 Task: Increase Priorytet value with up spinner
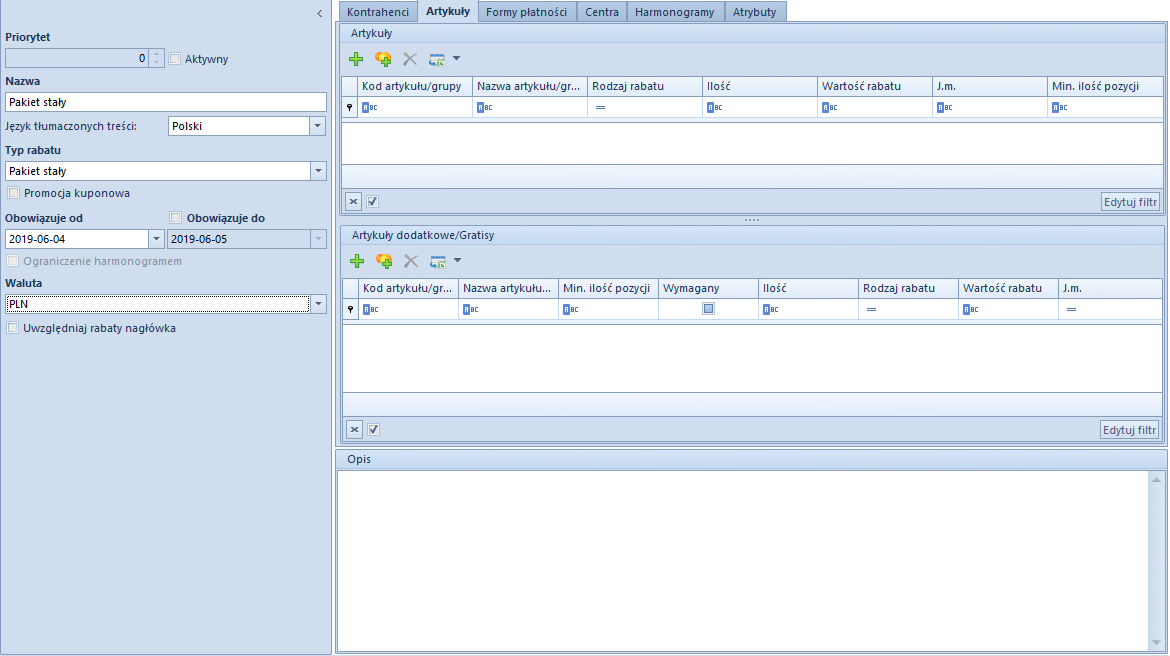(157, 54)
